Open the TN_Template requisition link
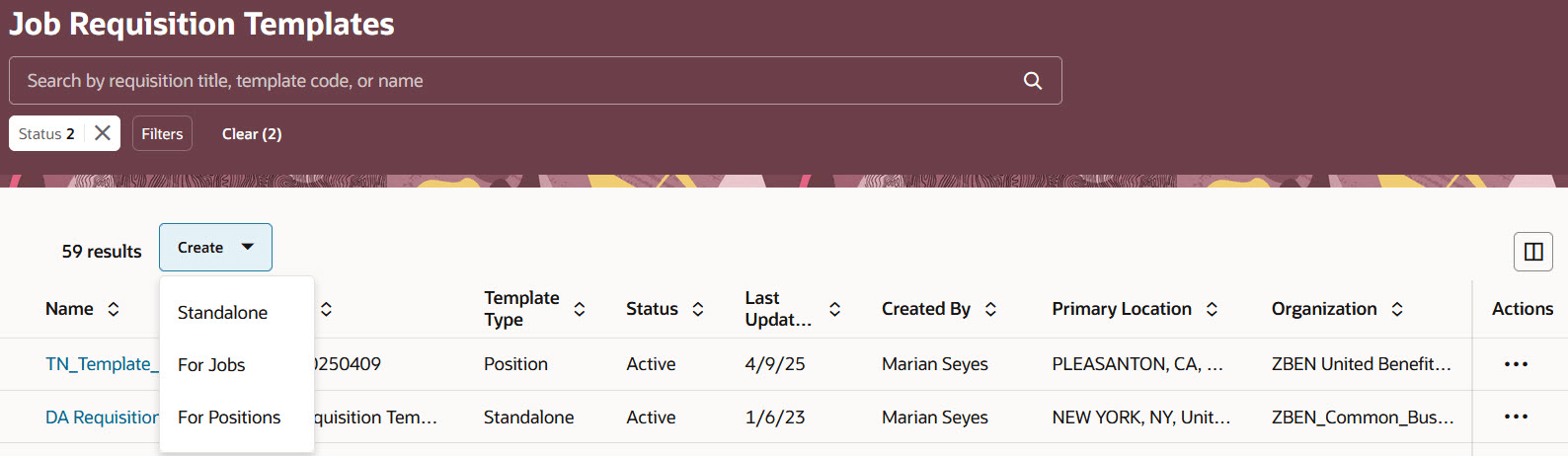The height and width of the screenshot is (456, 1568). 99,364
